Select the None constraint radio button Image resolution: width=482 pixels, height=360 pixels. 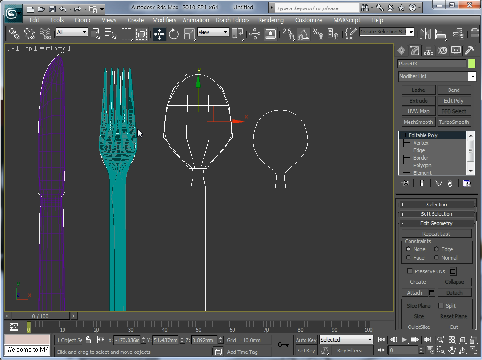pos(408,249)
